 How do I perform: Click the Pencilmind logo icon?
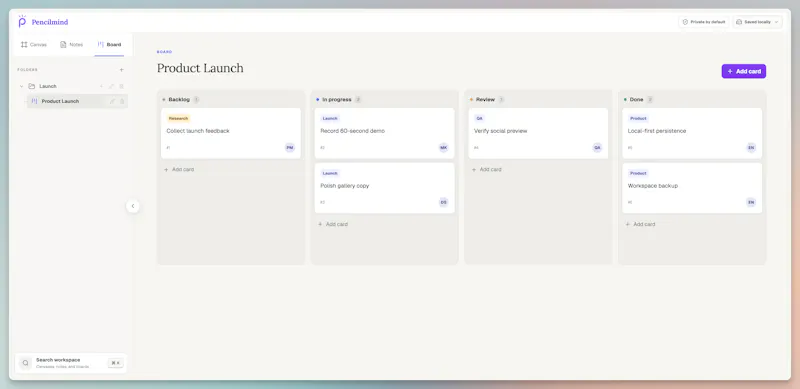click(22, 21)
